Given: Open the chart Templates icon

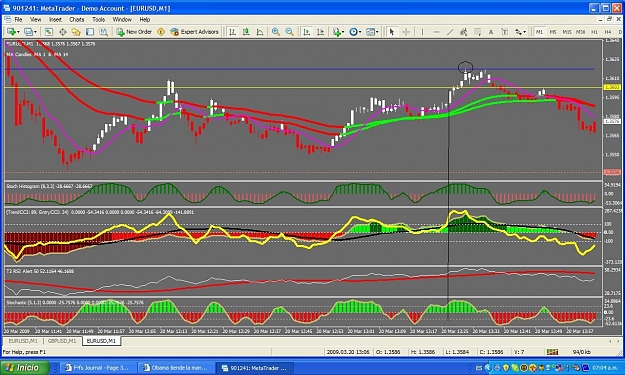Looking at the screenshot, I should point(370,32).
